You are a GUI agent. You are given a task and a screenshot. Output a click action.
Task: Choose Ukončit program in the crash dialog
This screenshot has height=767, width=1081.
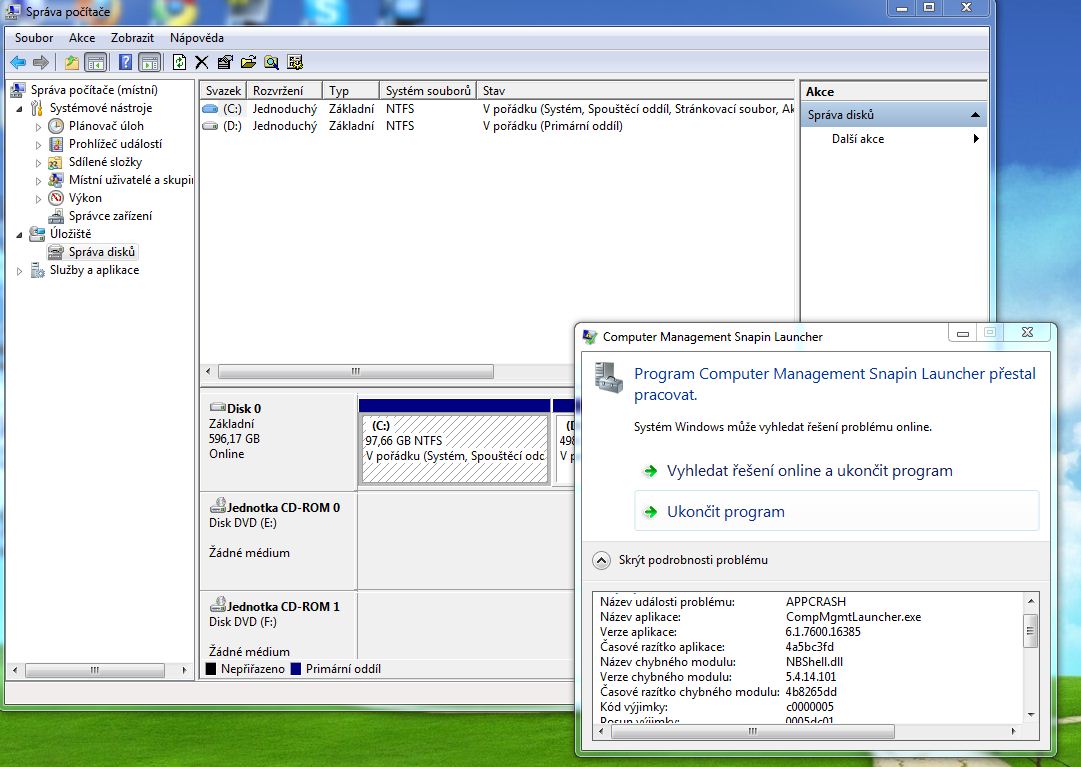(x=836, y=511)
